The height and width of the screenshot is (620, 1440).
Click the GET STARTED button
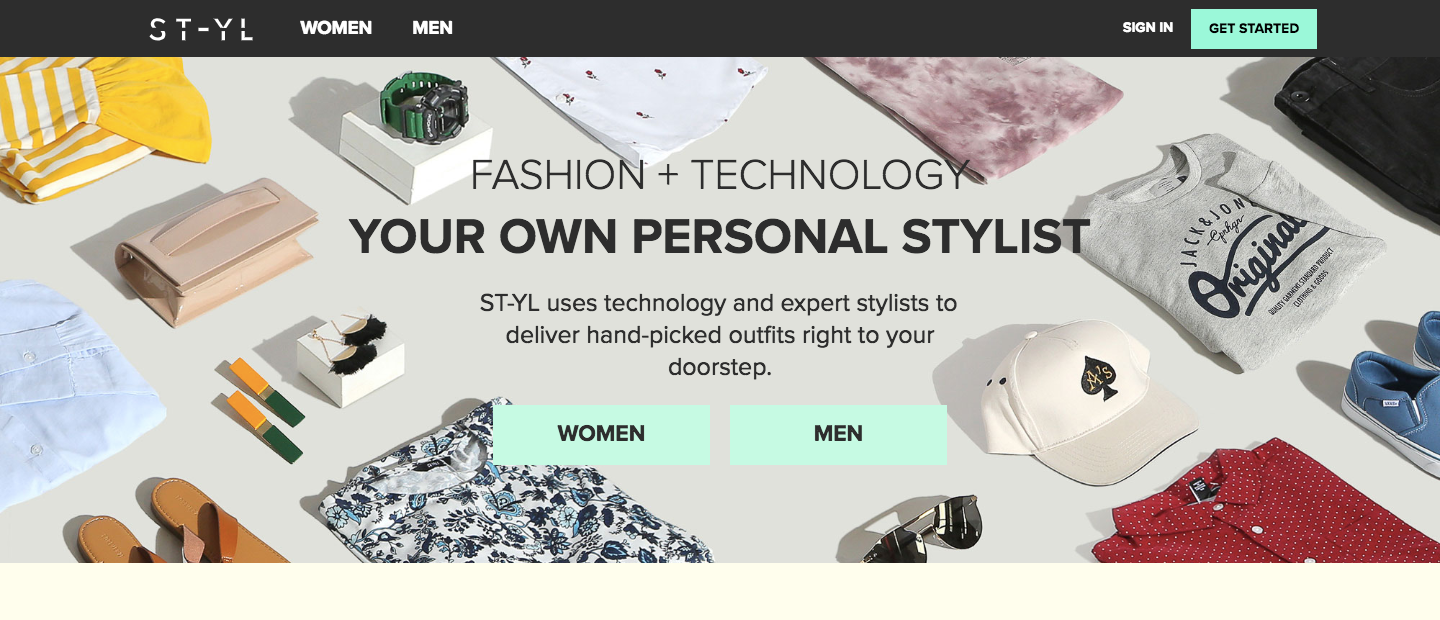(1254, 29)
